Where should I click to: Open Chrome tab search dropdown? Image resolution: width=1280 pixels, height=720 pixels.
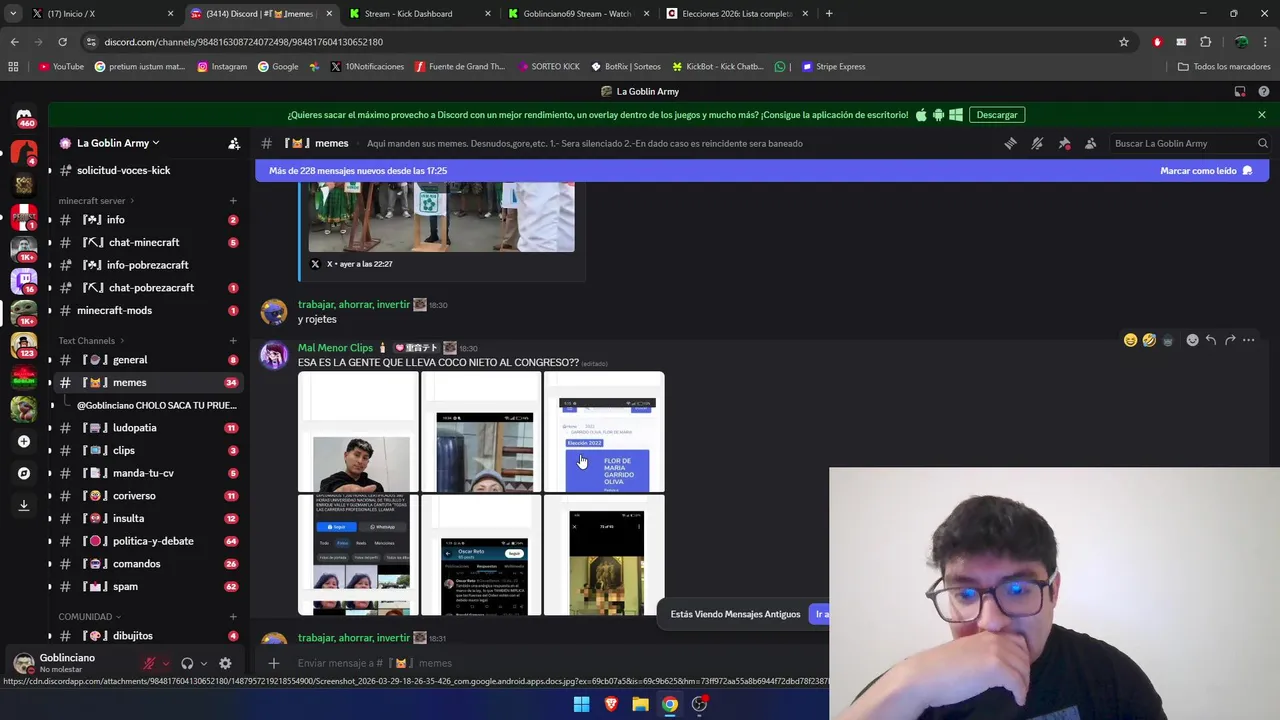click(x=13, y=14)
